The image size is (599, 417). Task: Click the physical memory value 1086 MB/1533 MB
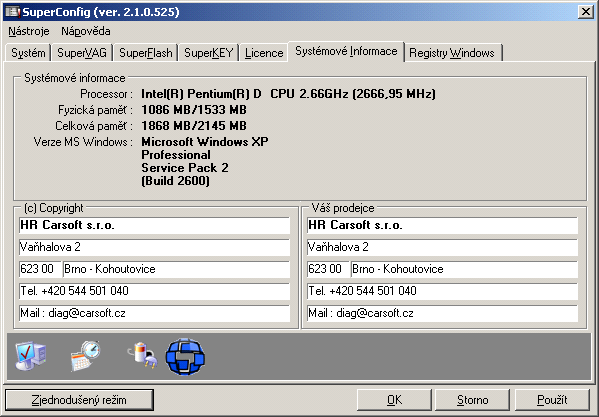click(194, 110)
